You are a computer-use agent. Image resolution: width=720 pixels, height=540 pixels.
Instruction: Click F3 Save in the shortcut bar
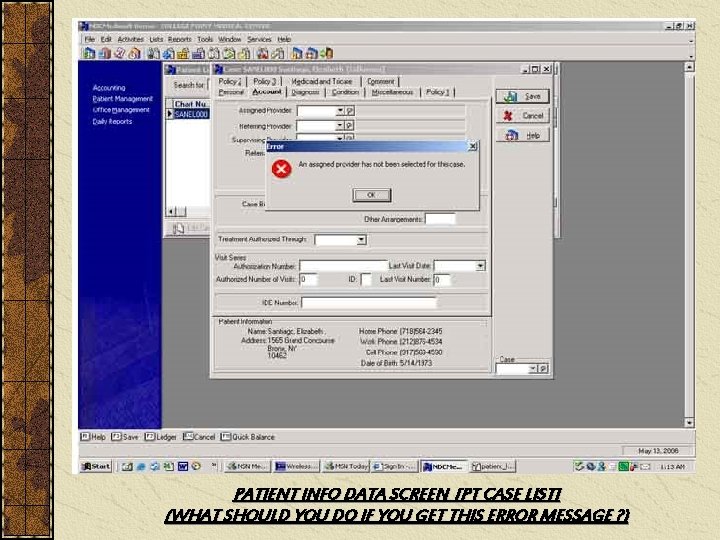coord(125,437)
